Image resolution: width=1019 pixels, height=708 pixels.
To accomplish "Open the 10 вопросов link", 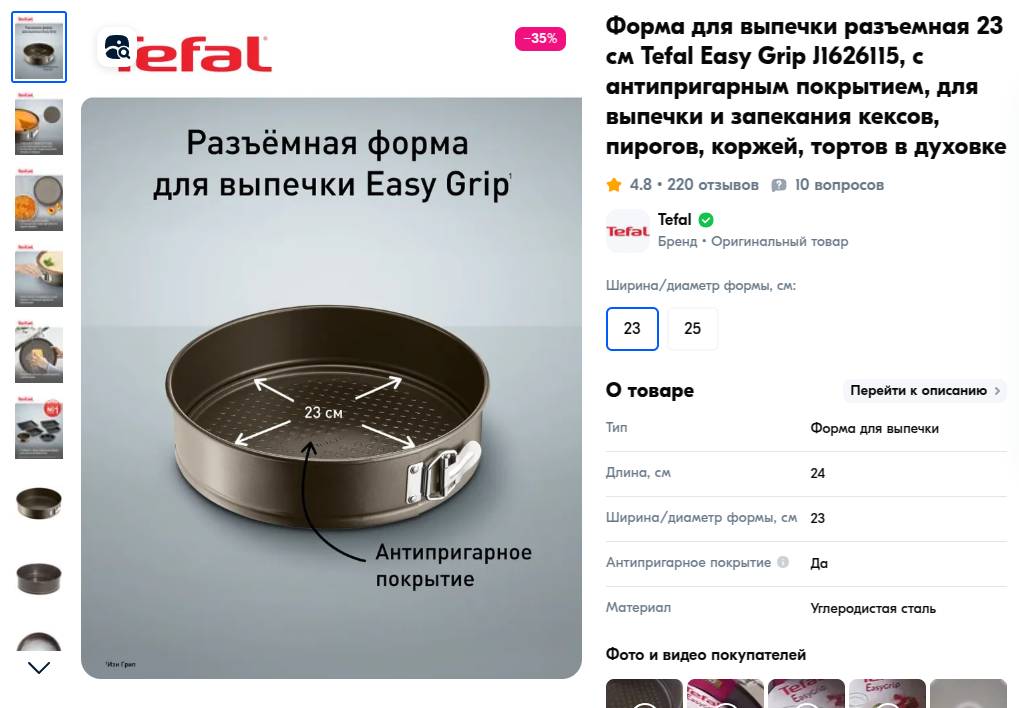I will [839, 185].
